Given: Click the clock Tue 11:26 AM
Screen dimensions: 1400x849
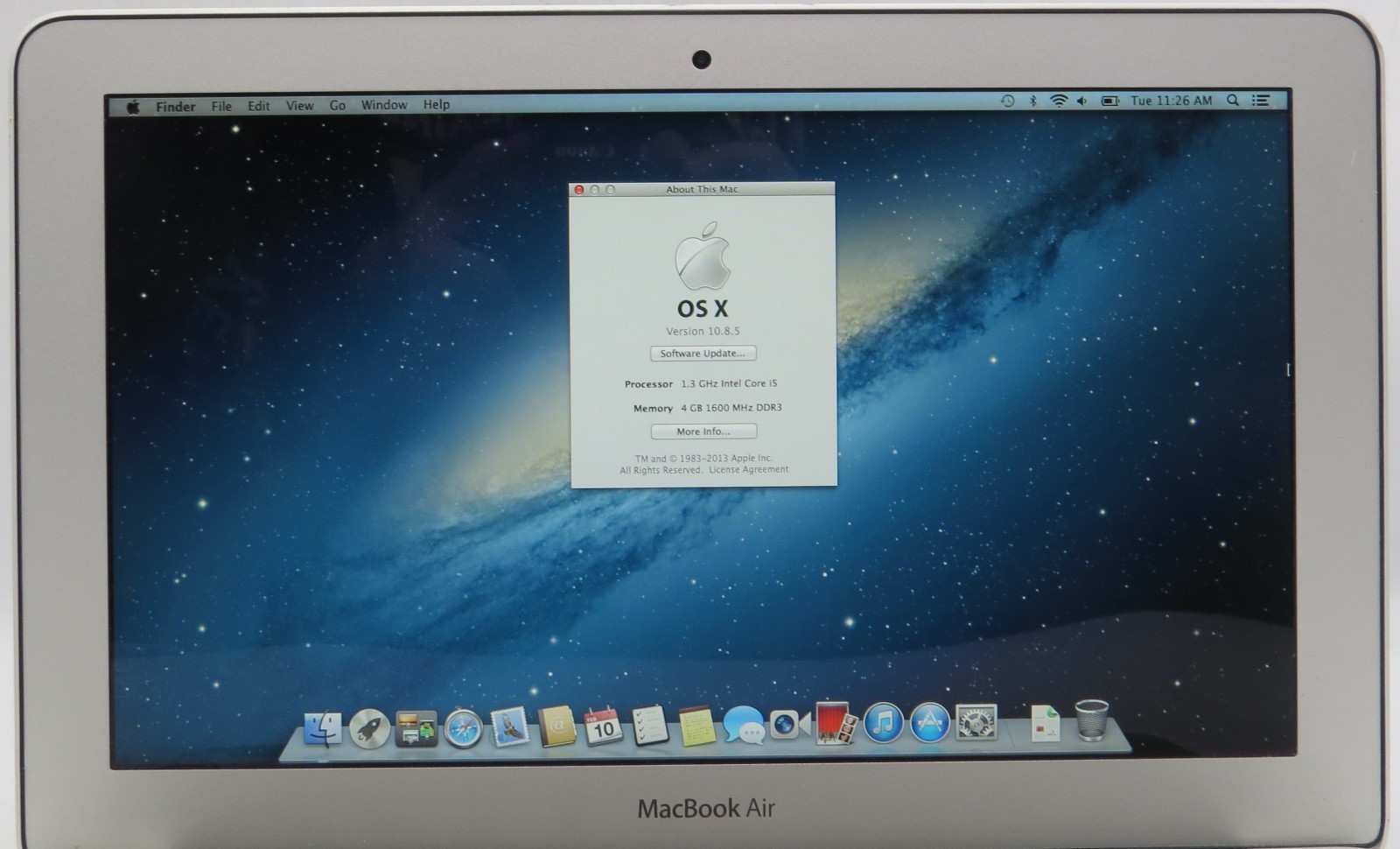Looking at the screenshot, I should point(1171,101).
